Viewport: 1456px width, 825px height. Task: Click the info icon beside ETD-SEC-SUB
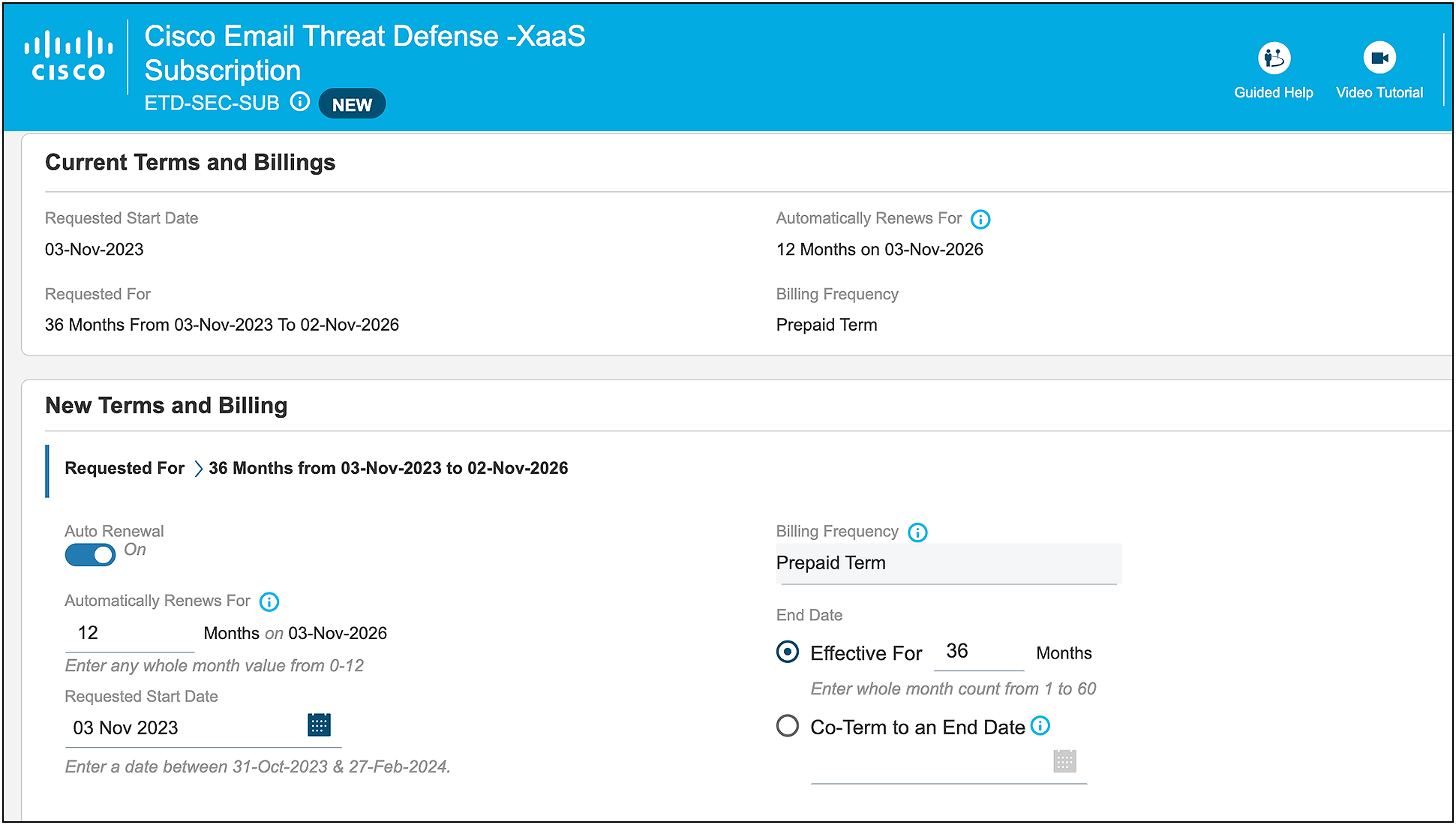[x=300, y=103]
